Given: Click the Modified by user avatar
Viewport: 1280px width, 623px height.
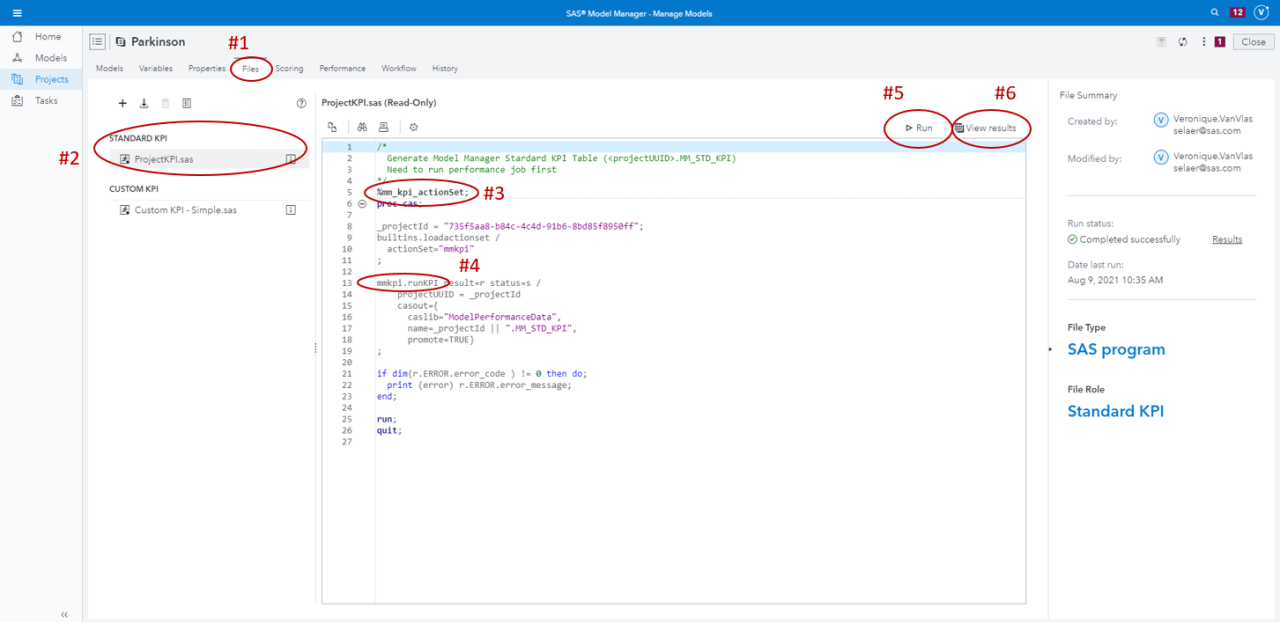Looking at the screenshot, I should (1161, 158).
